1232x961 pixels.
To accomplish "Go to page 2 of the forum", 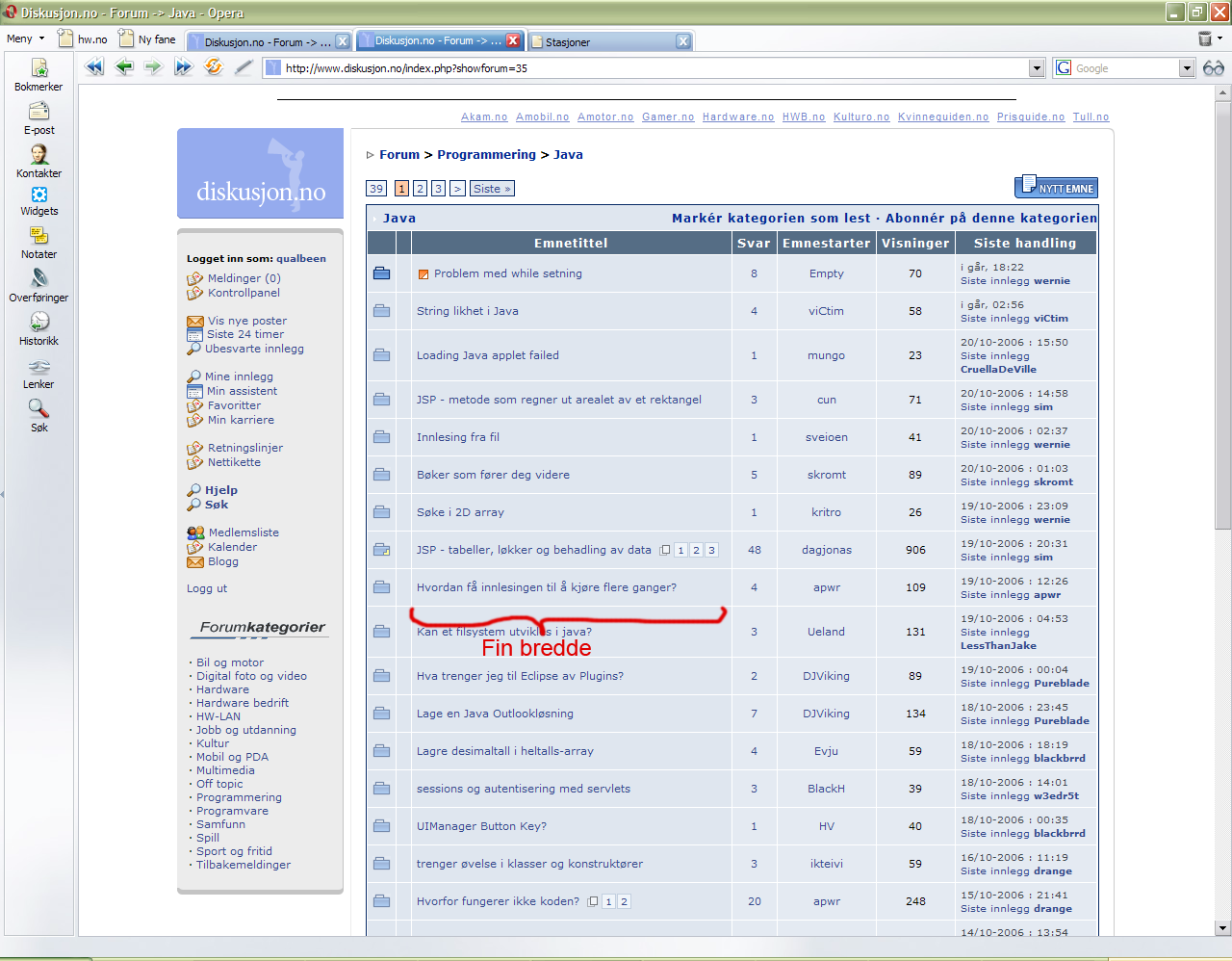I will click(420, 189).
